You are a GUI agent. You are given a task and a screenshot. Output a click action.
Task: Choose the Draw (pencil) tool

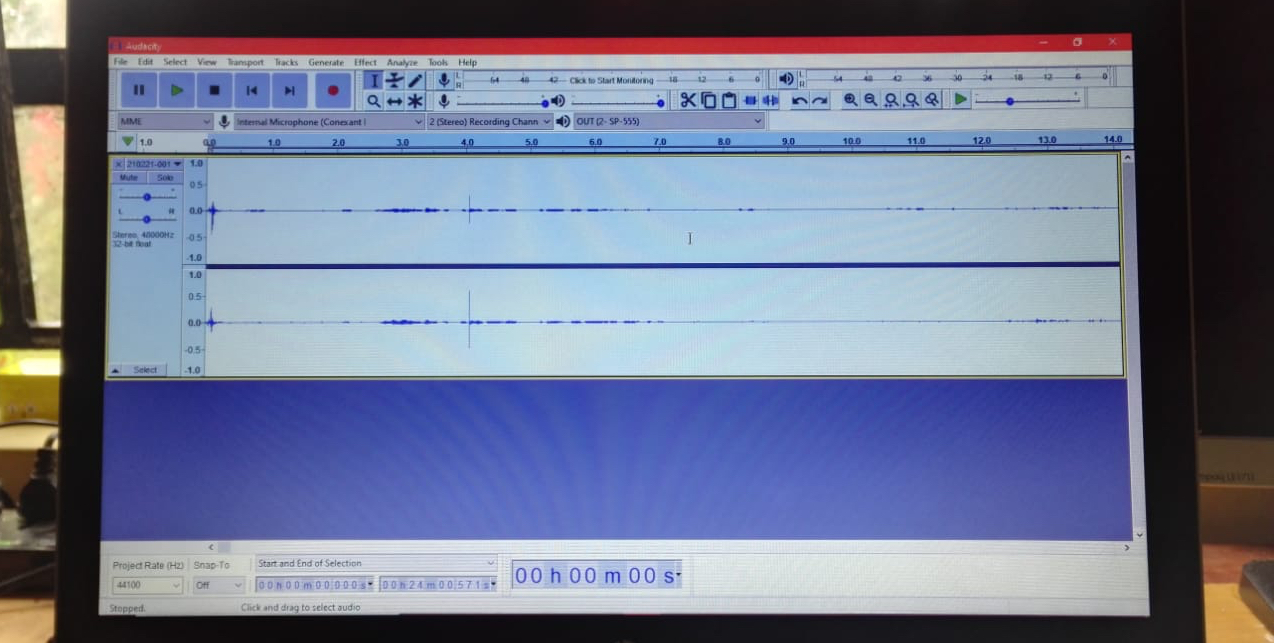(416, 80)
